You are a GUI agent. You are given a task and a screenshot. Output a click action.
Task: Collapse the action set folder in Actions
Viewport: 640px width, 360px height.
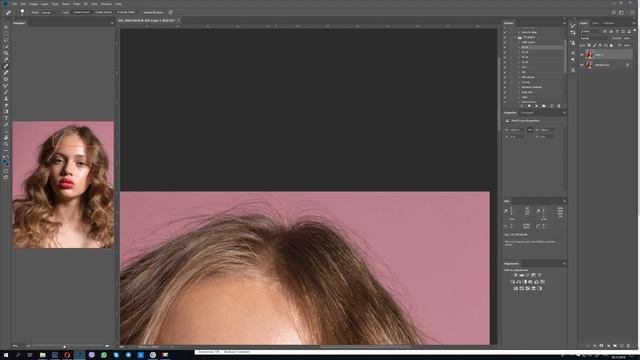point(516,38)
